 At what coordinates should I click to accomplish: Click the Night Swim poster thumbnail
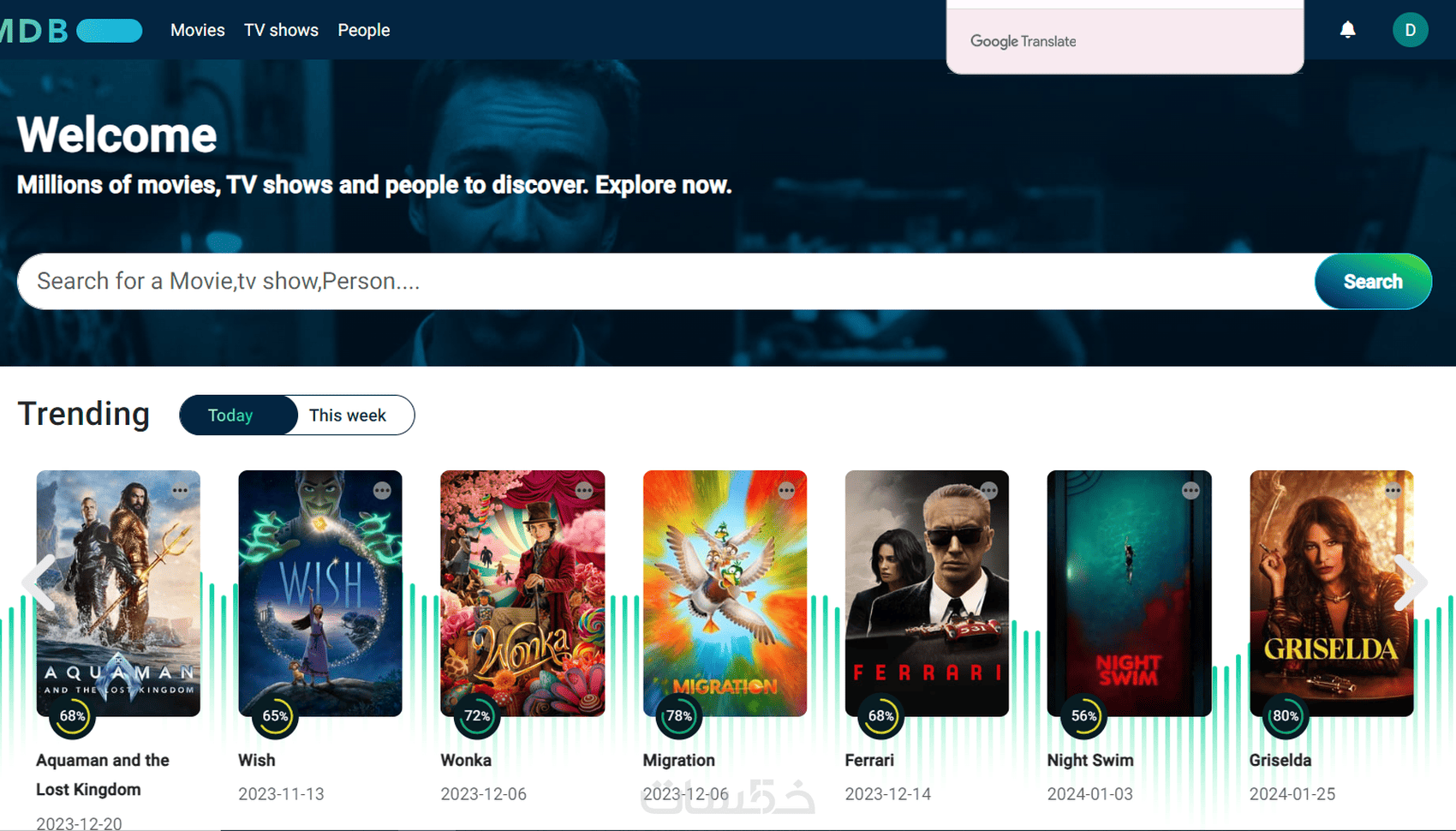[x=1129, y=593]
